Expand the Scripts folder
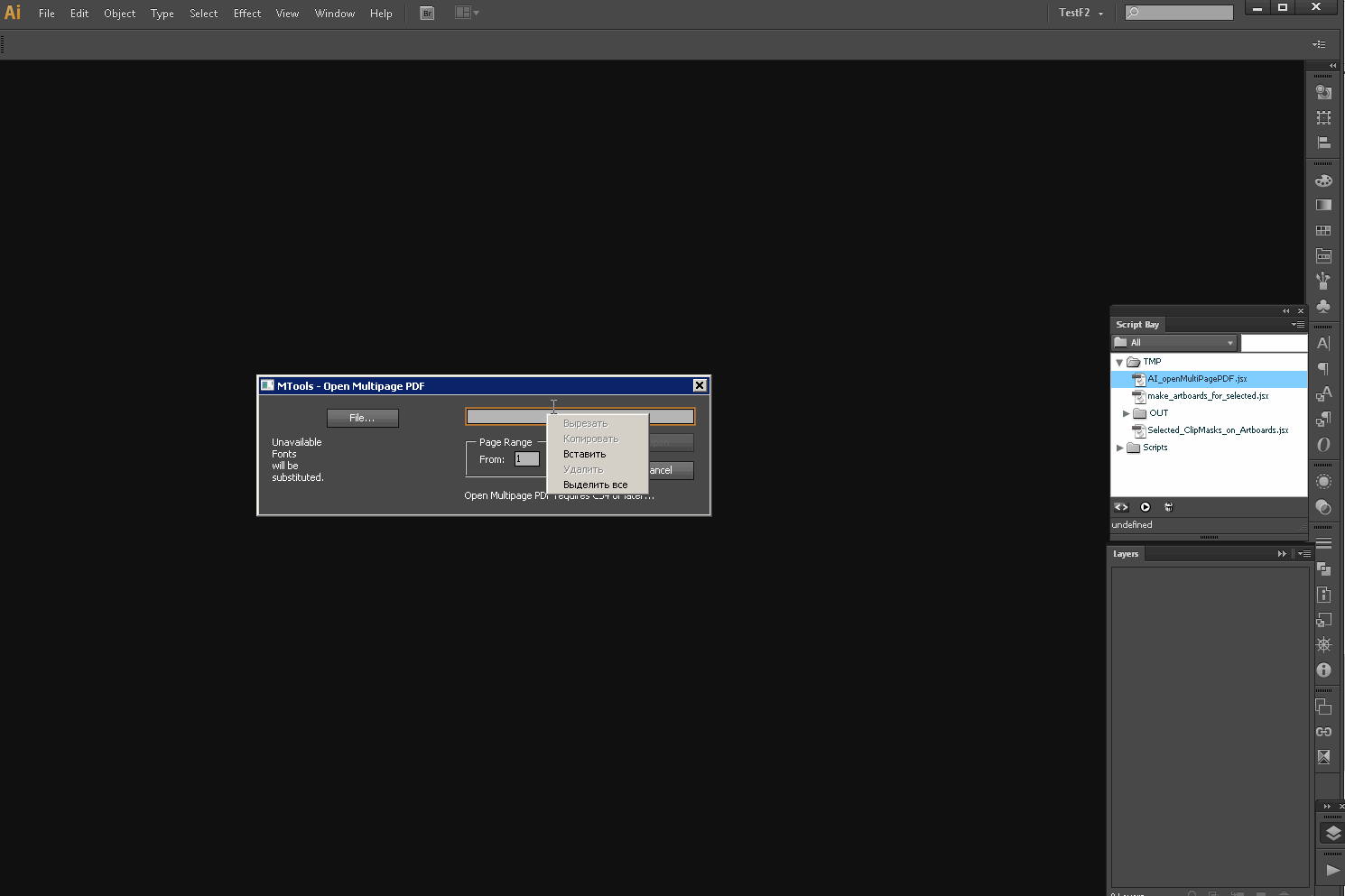The height and width of the screenshot is (896, 1345). coord(1119,448)
